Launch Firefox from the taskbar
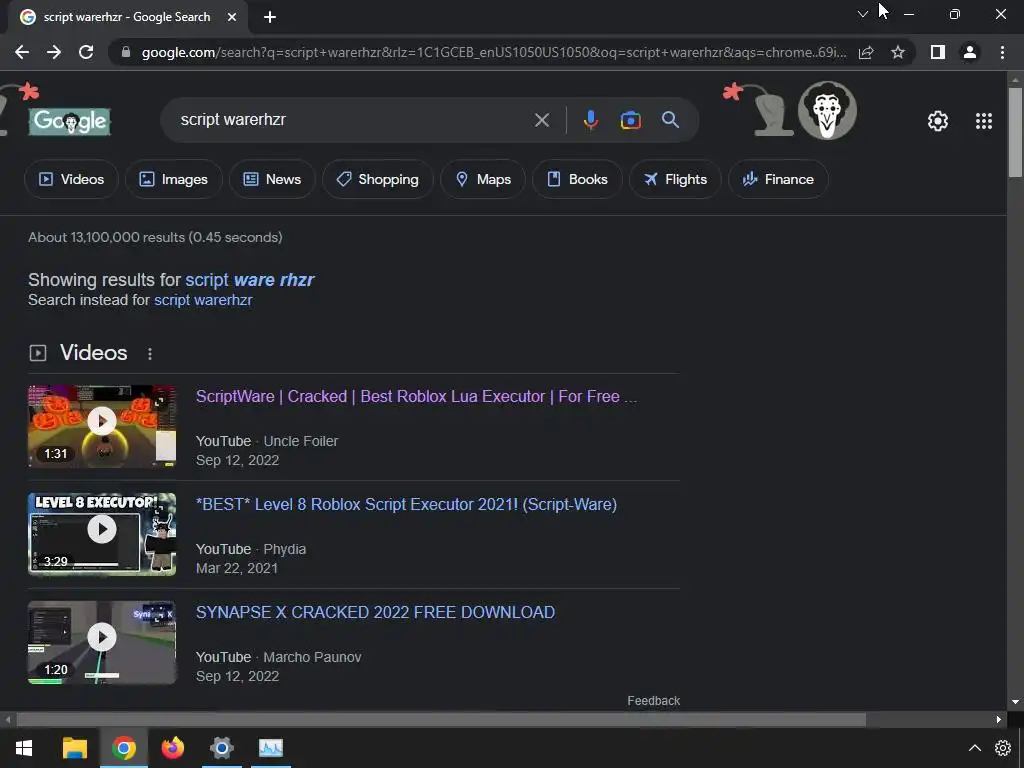Image resolution: width=1024 pixels, height=768 pixels. [x=172, y=748]
